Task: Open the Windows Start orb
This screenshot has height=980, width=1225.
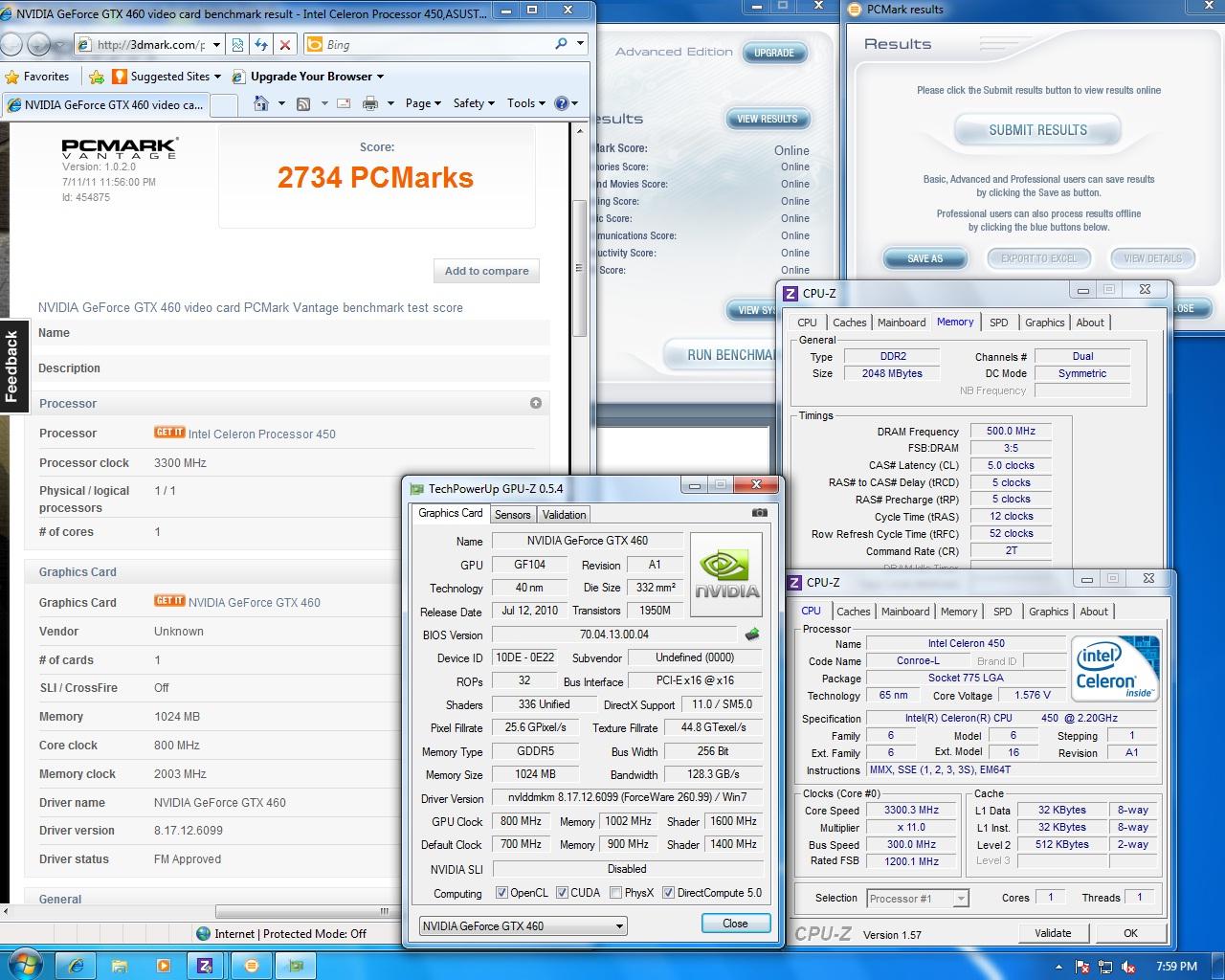Action: (x=23, y=965)
